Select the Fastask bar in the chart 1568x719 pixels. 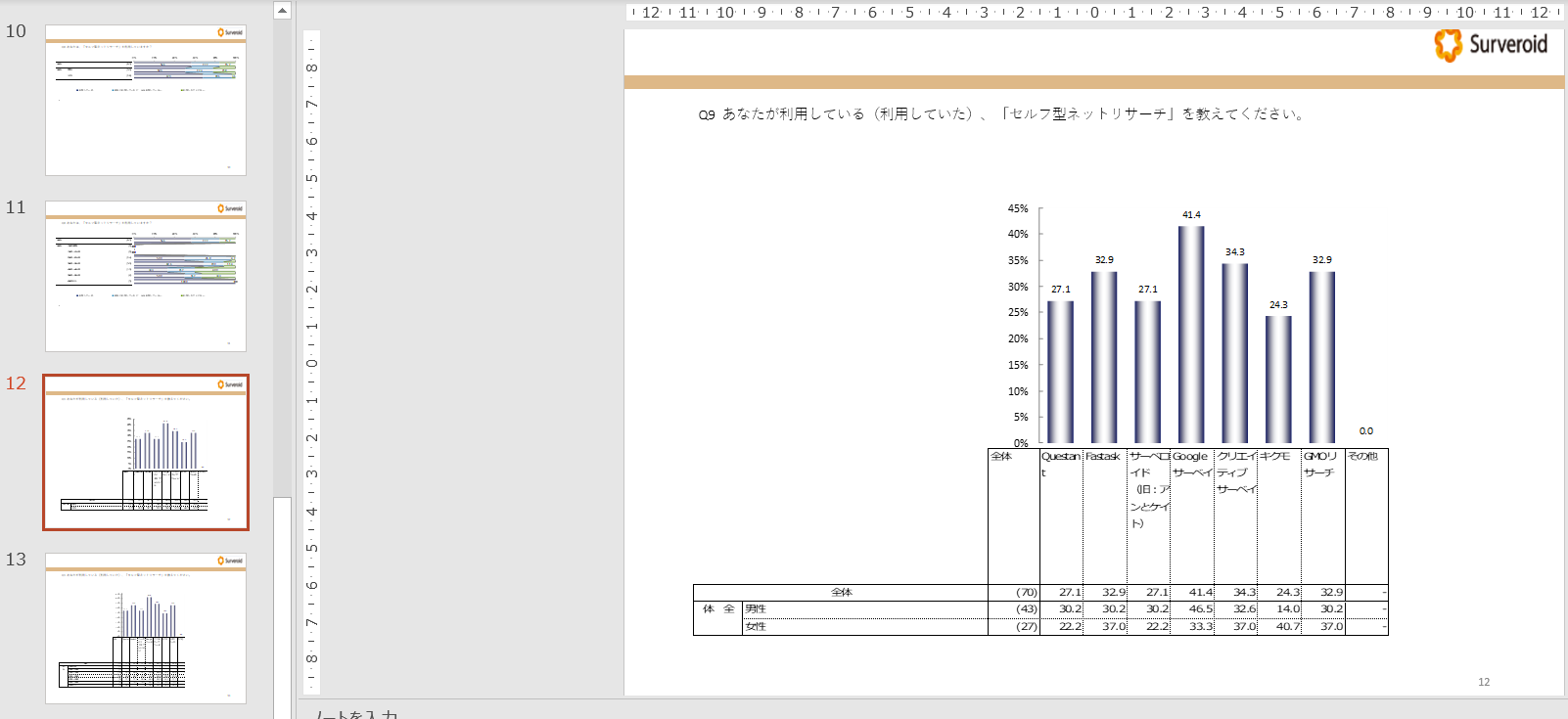1104,357
